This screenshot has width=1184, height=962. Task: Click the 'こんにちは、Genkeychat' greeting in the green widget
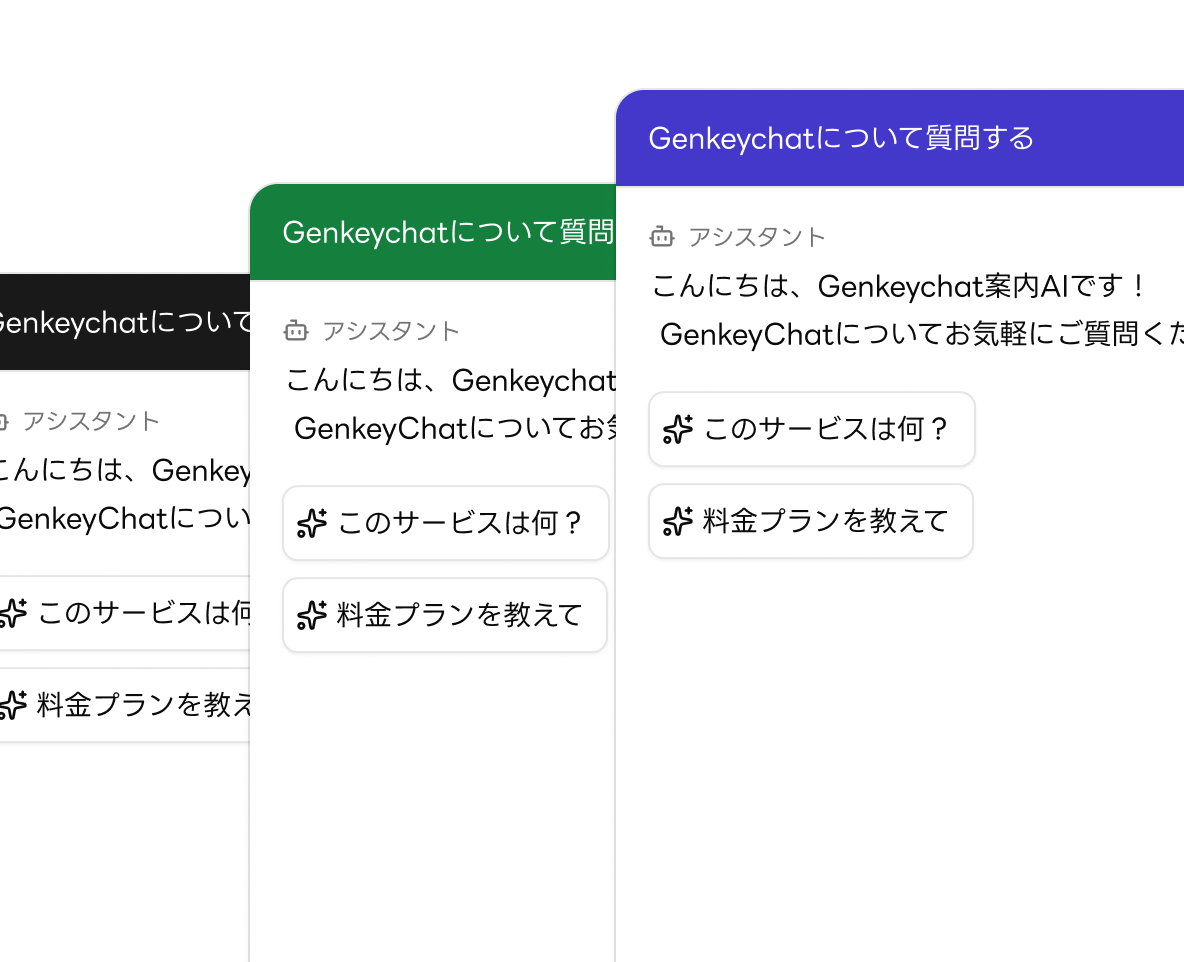[x=451, y=380]
